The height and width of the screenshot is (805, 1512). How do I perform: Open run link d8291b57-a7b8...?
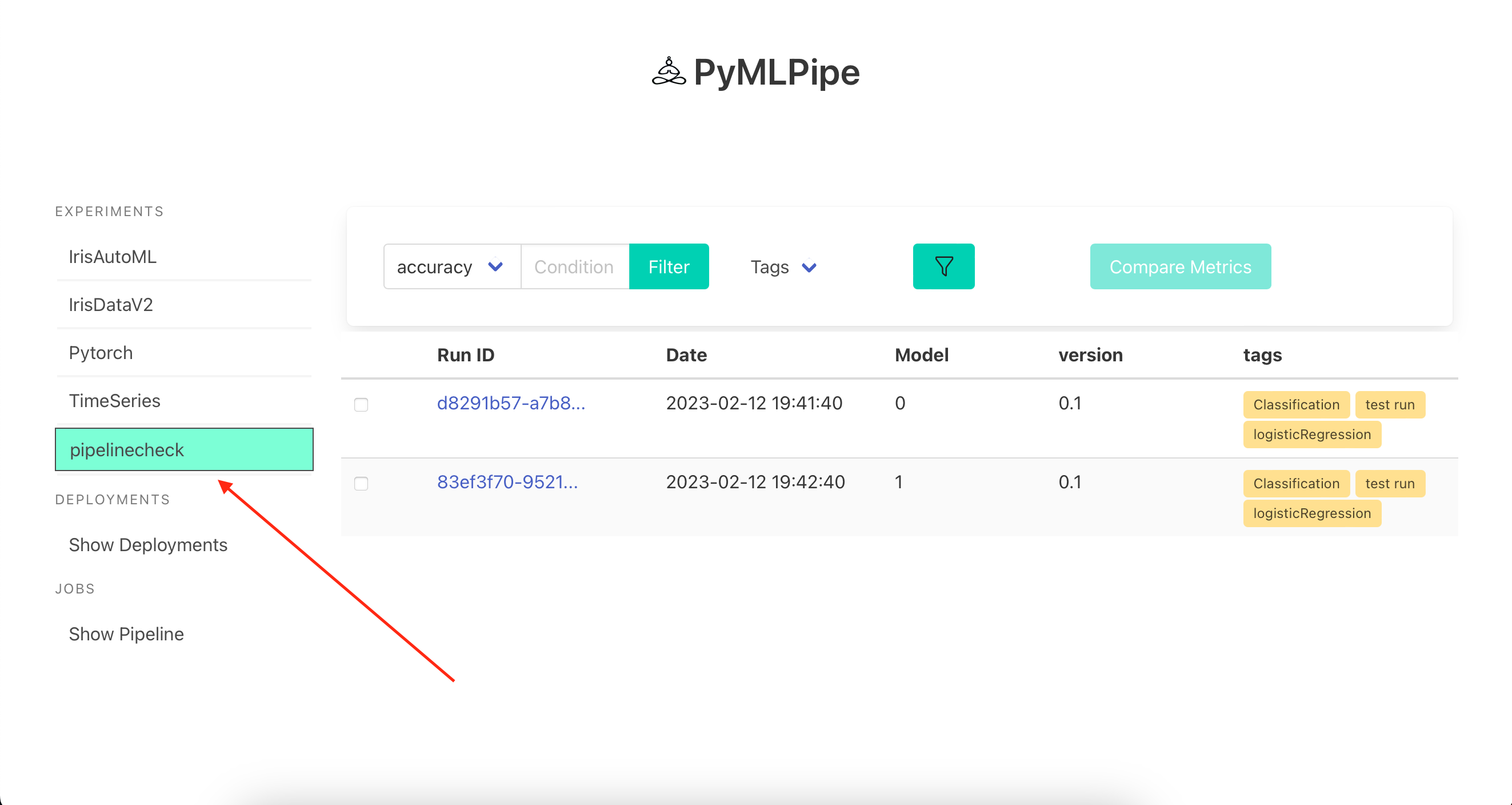pyautogui.click(x=511, y=404)
